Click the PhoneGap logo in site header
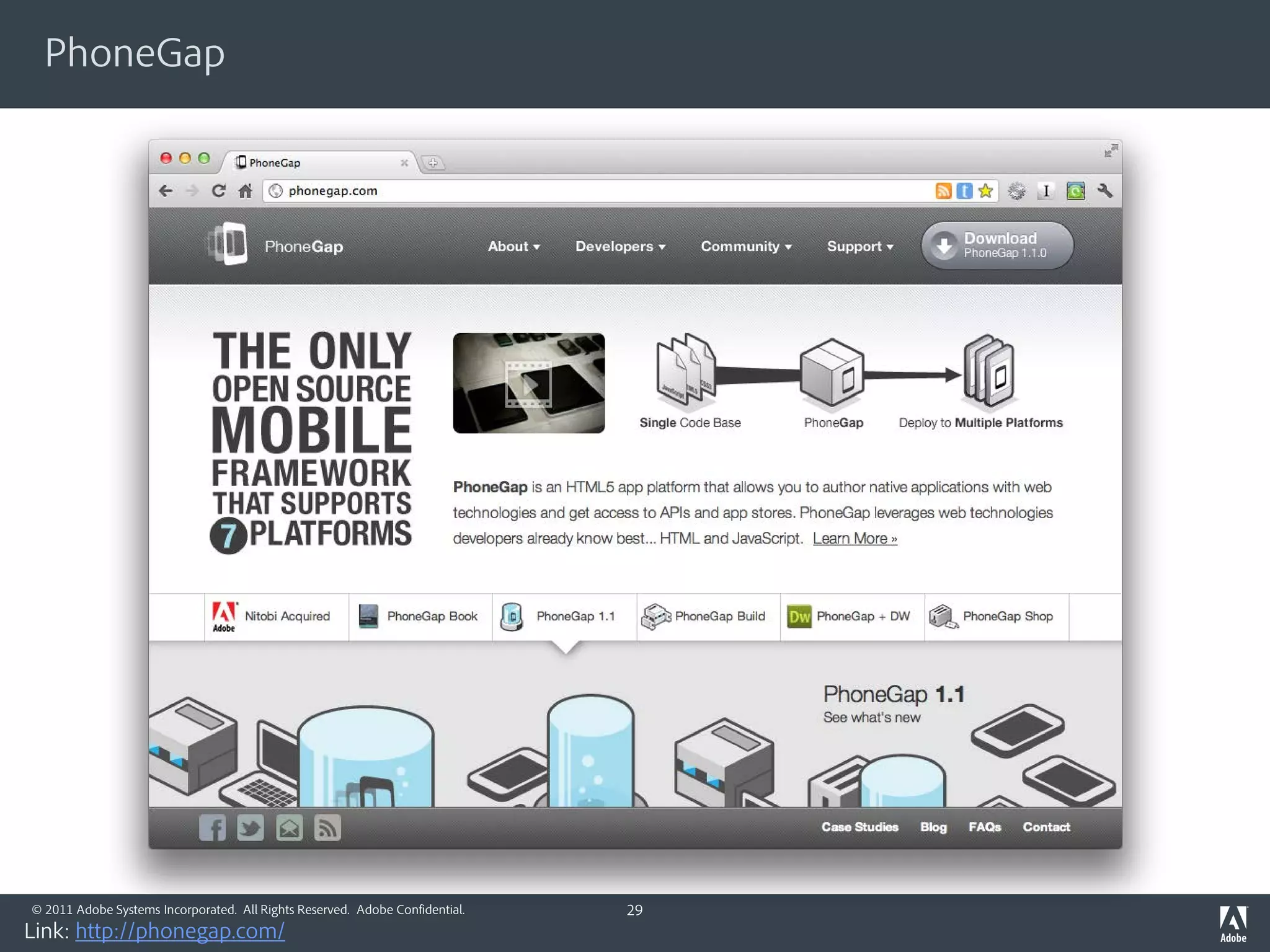1270x952 pixels. click(x=275, y=245)
